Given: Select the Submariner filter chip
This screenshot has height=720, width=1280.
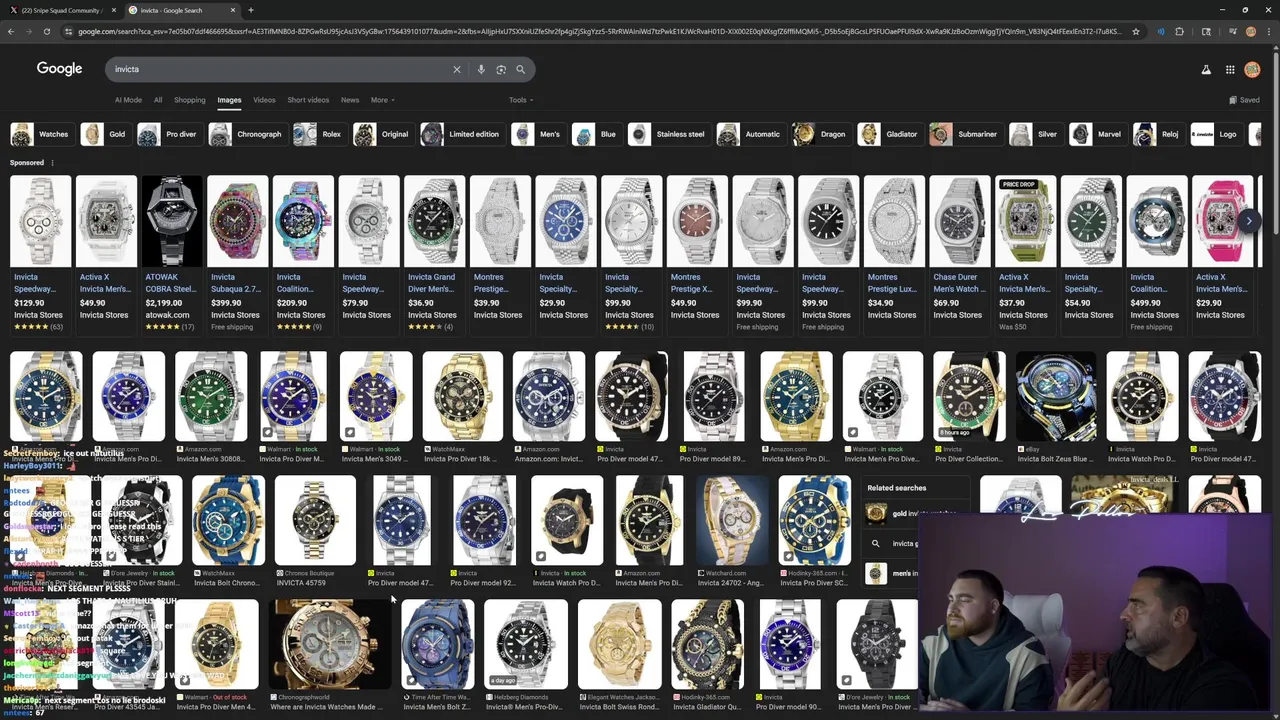Looking at the screenshot, I should 965,134.
